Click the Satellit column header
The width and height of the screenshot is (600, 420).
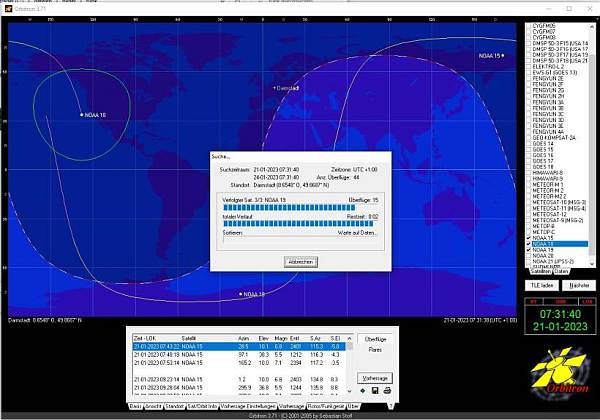point(189,339)
